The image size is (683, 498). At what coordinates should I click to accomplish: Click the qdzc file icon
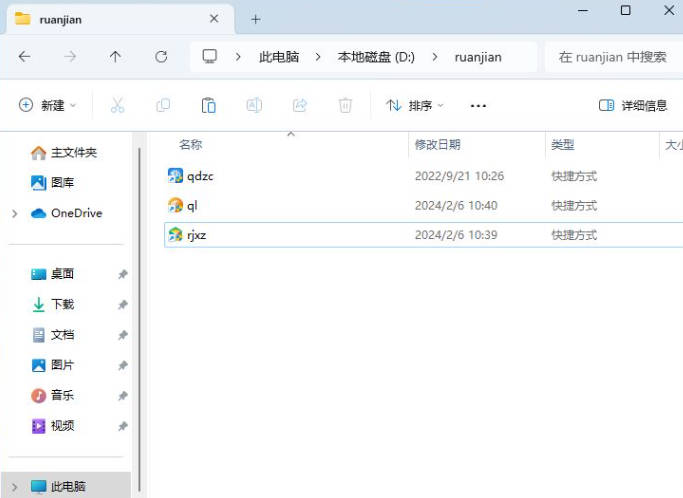[176, 176]
